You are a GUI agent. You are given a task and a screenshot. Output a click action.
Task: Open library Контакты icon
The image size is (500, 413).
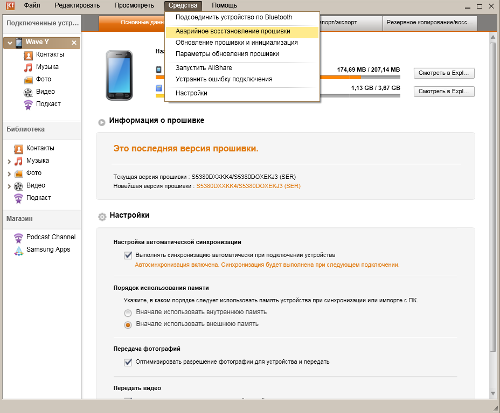[x=18, y=148]
